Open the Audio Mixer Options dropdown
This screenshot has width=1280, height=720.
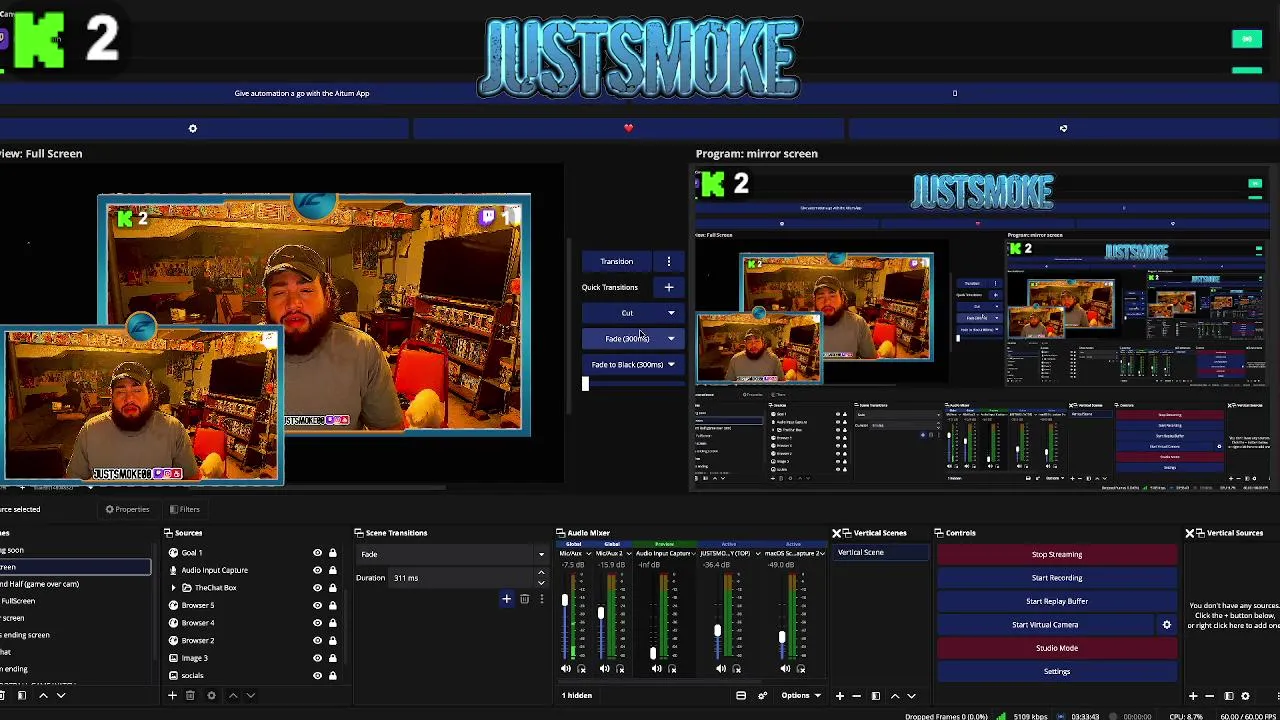click(801, 696)
